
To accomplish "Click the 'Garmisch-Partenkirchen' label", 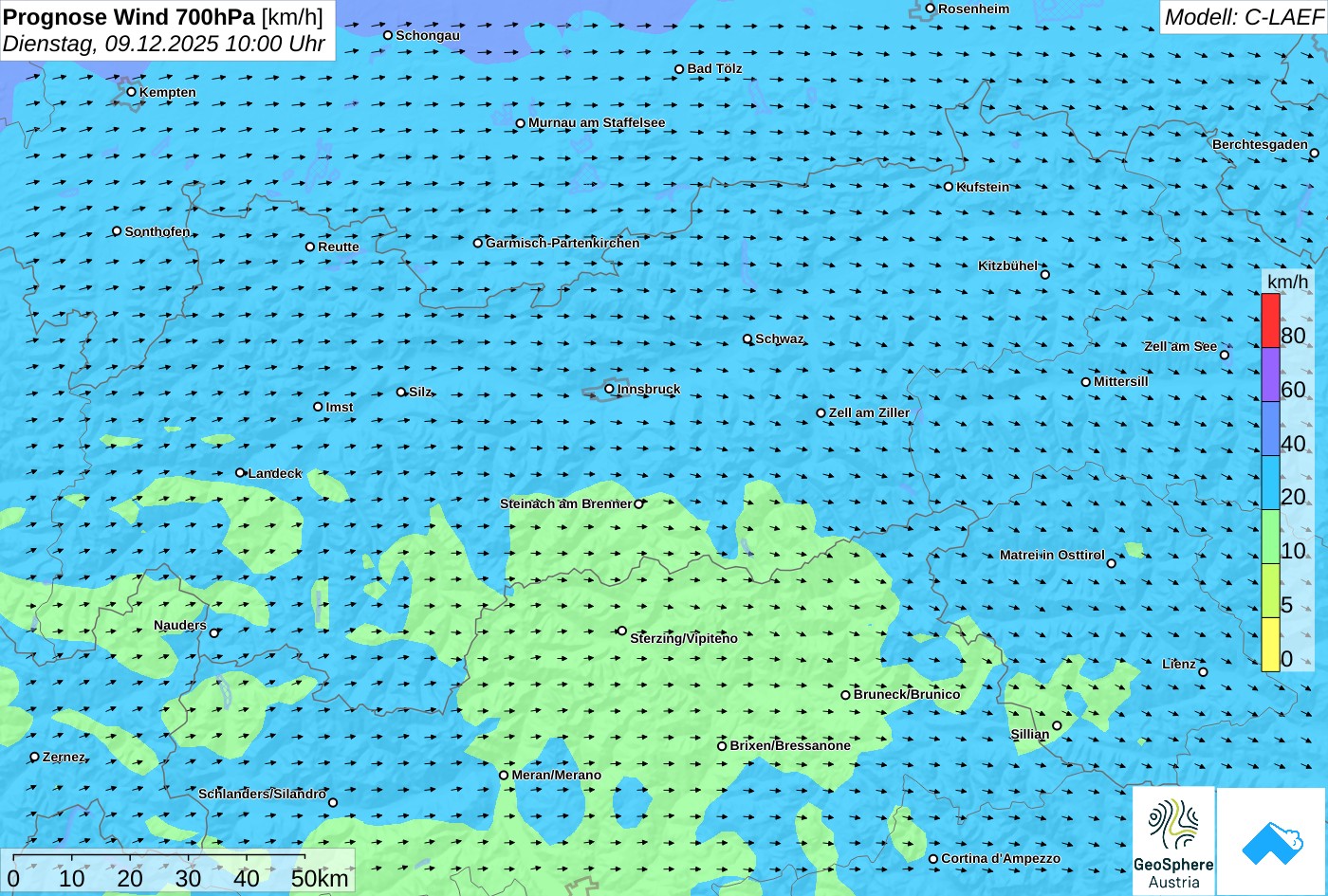I will click(563, 243).
